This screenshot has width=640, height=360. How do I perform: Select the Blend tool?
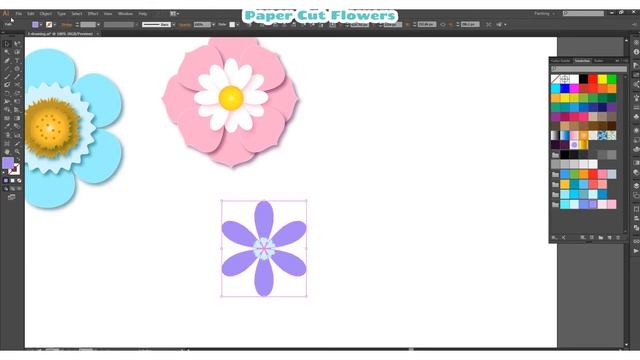17,127
